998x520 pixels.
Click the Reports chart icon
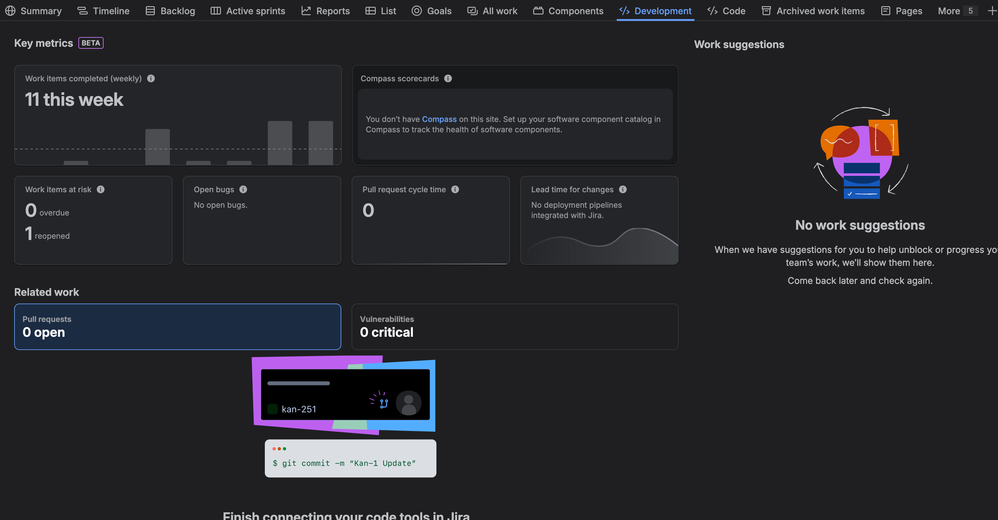click(x=306, y=11)
